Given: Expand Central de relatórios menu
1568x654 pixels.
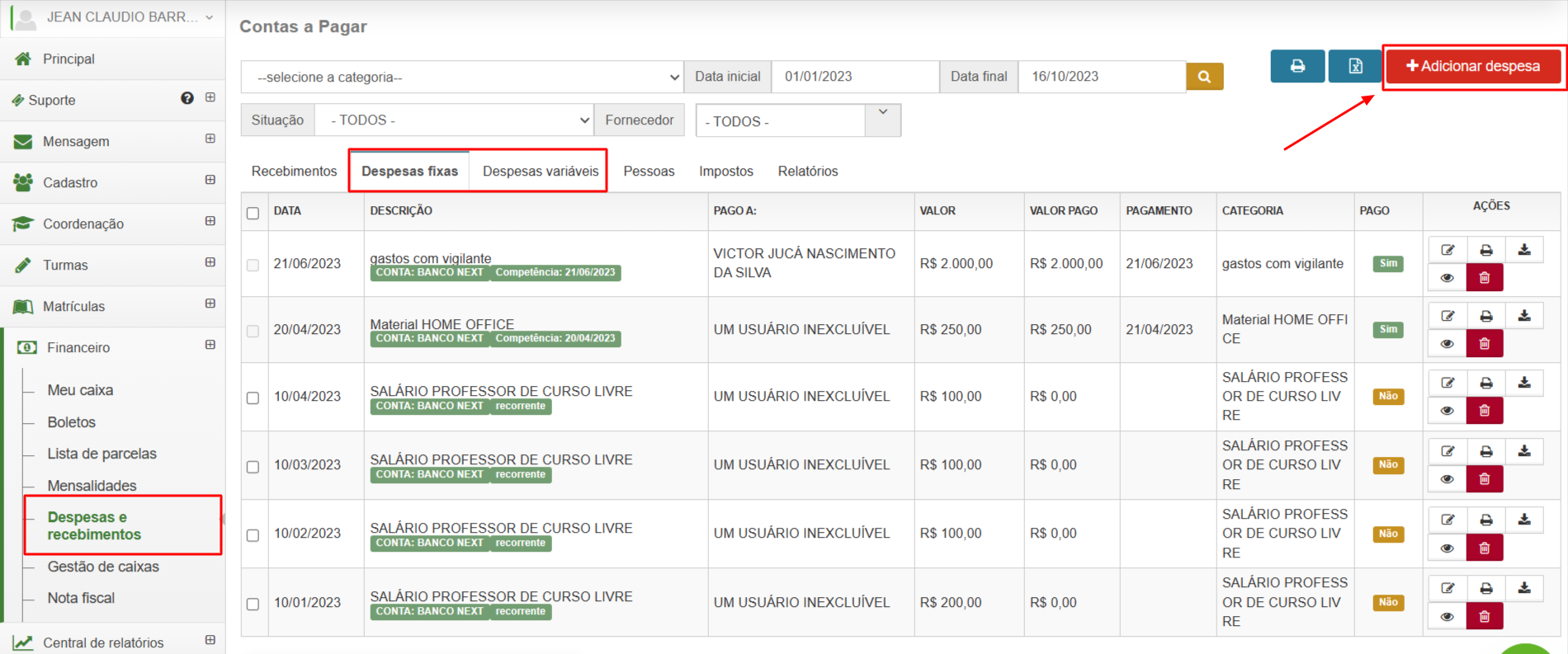Looking at the screenshot, I should click(210, 640).
